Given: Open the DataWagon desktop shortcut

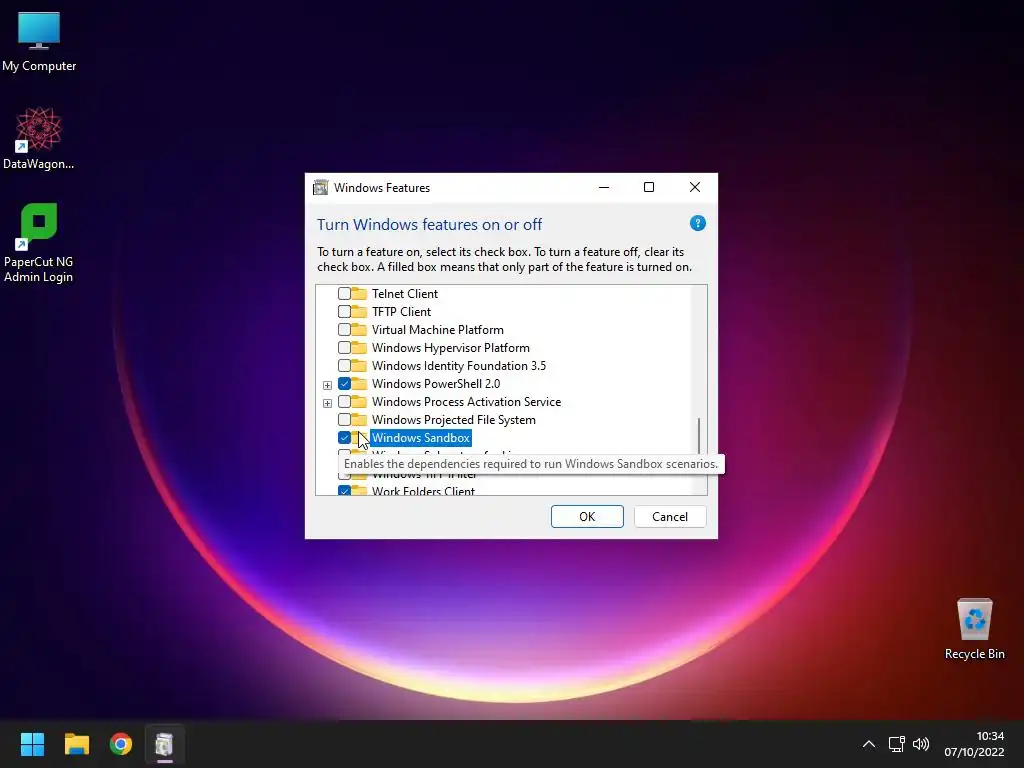Looking at the screenshot, I should coord(39,138).
